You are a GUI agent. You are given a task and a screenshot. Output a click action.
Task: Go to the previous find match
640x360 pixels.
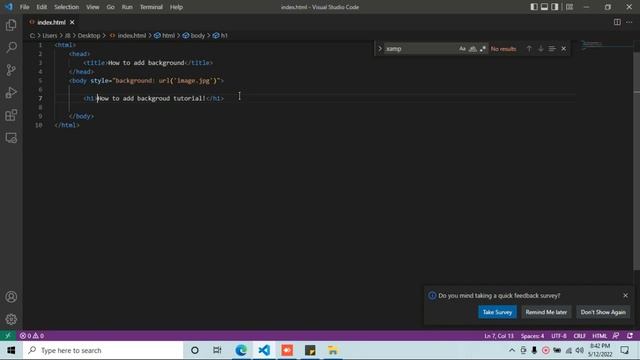[529, 49]
